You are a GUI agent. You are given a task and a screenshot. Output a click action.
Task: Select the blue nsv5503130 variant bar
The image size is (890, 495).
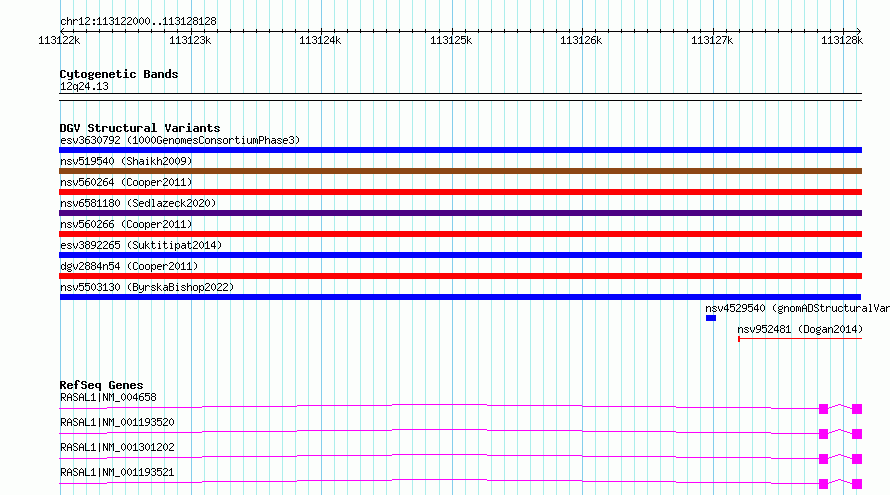pyautogui.click(x=460, y=297)
